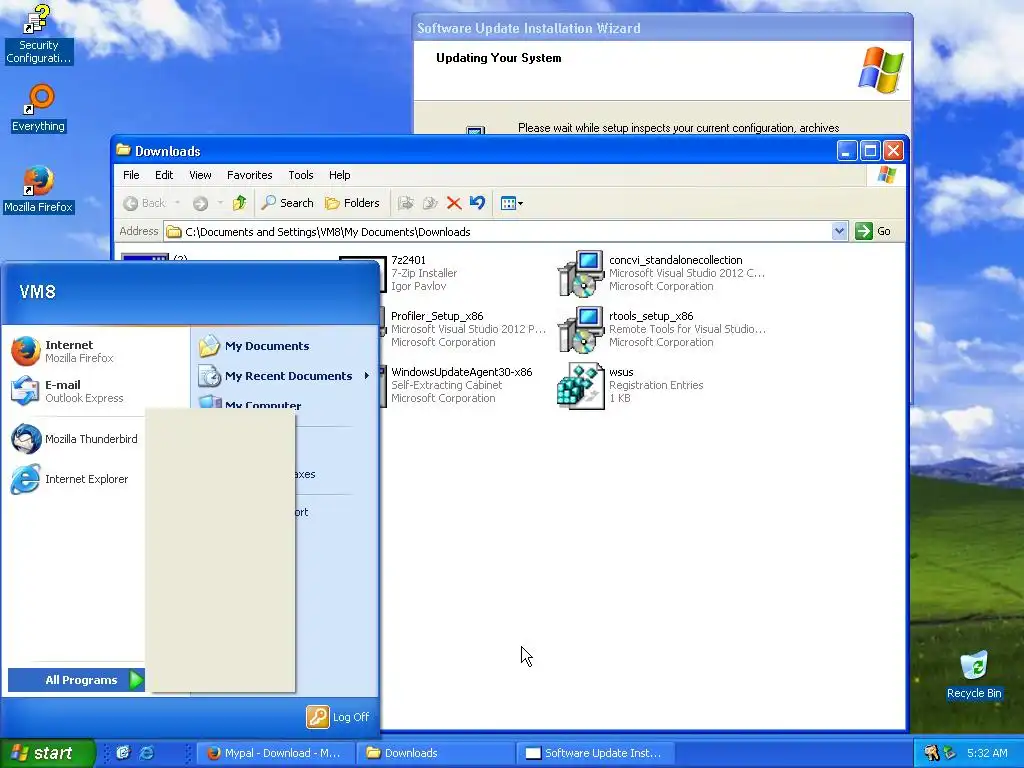The image size is (1024, 768).
Task: Open the View menu
Action: click(x=200, y=175)
